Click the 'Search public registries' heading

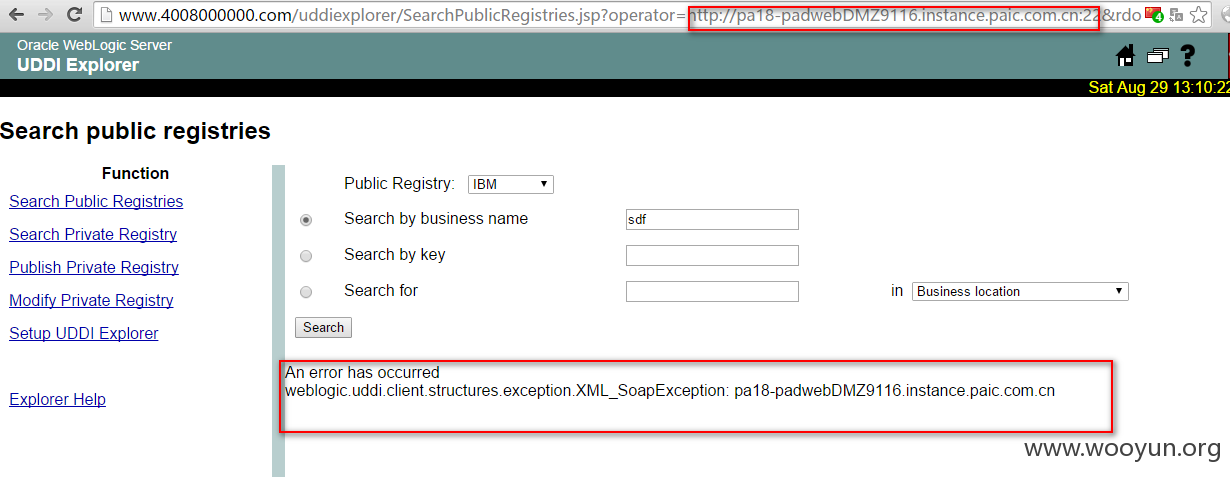coord(135,131)
